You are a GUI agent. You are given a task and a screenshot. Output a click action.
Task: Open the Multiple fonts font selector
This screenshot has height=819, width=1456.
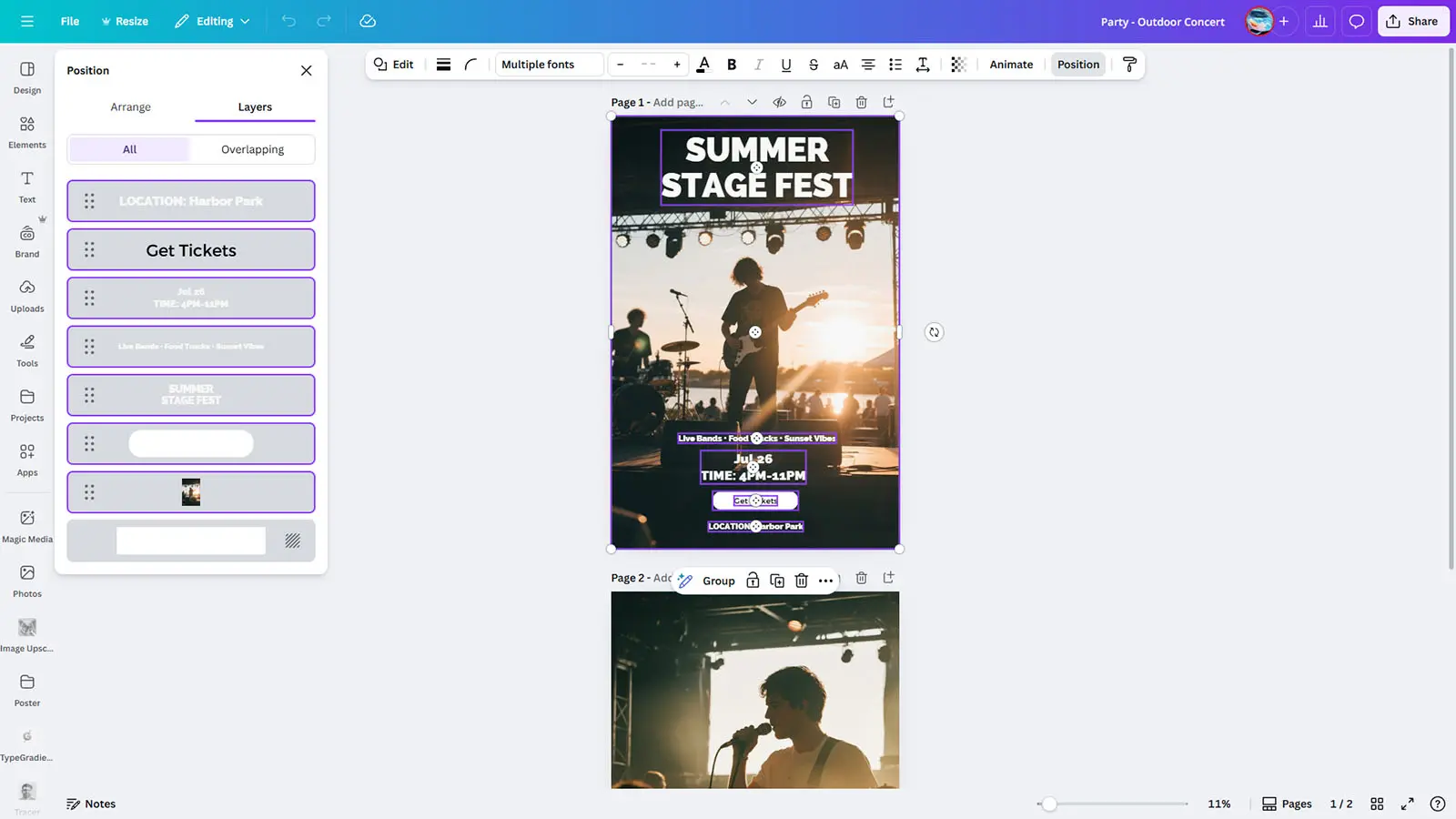(550, 65)
